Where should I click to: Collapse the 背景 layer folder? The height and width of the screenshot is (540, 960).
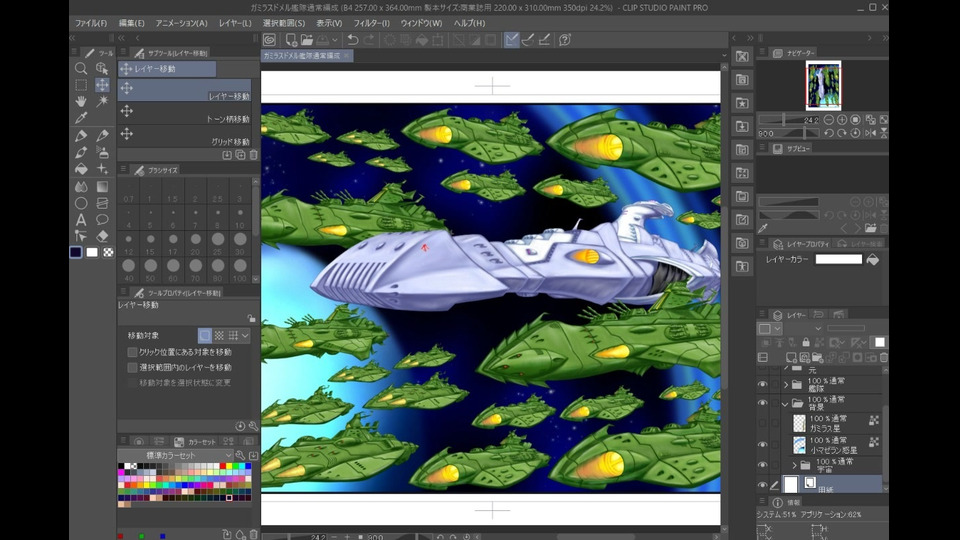[786, 403]
